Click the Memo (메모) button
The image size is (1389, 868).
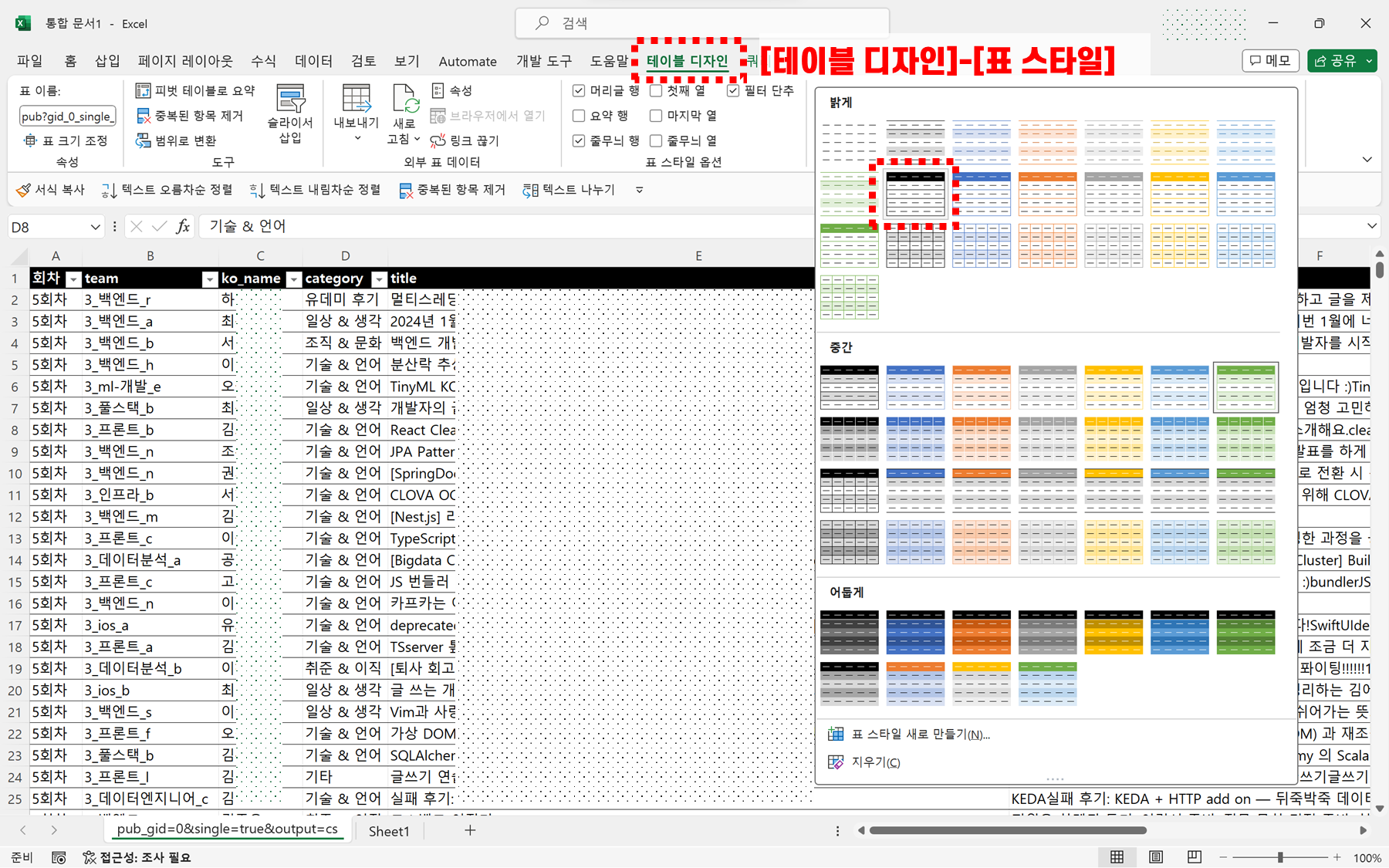[1271, 61]
